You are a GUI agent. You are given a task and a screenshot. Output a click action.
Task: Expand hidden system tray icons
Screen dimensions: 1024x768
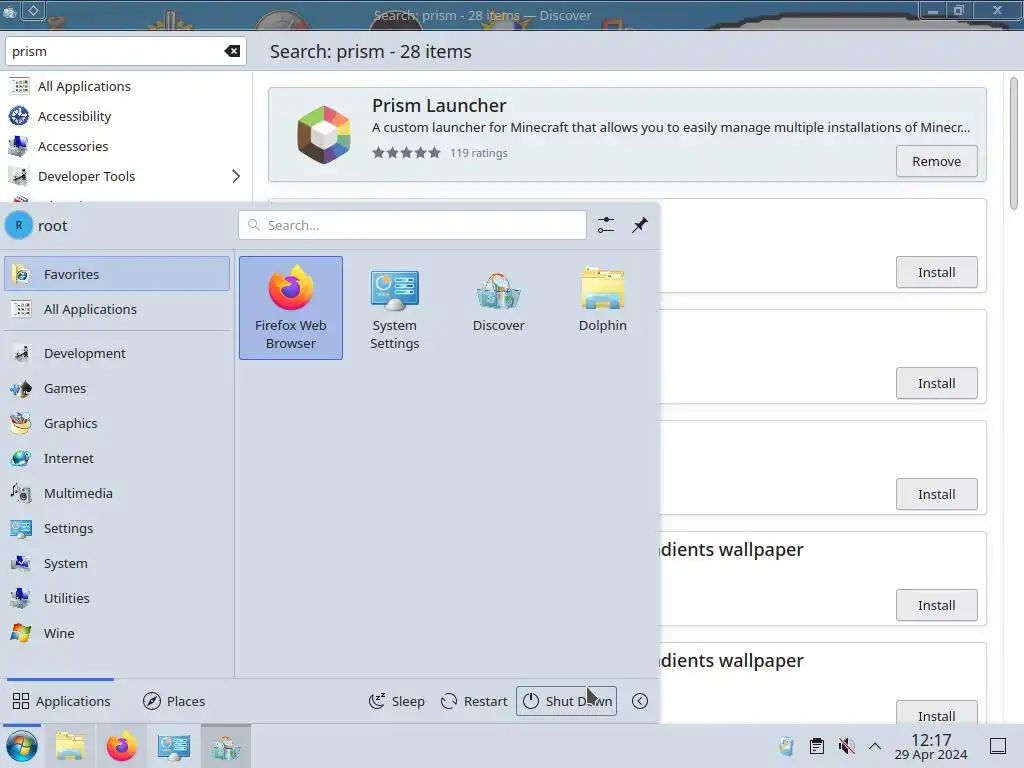[875, 746]
